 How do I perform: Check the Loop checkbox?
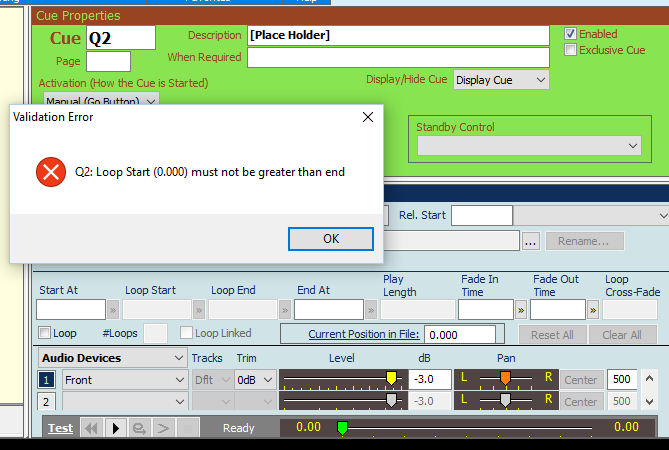[x=44, y=333]
